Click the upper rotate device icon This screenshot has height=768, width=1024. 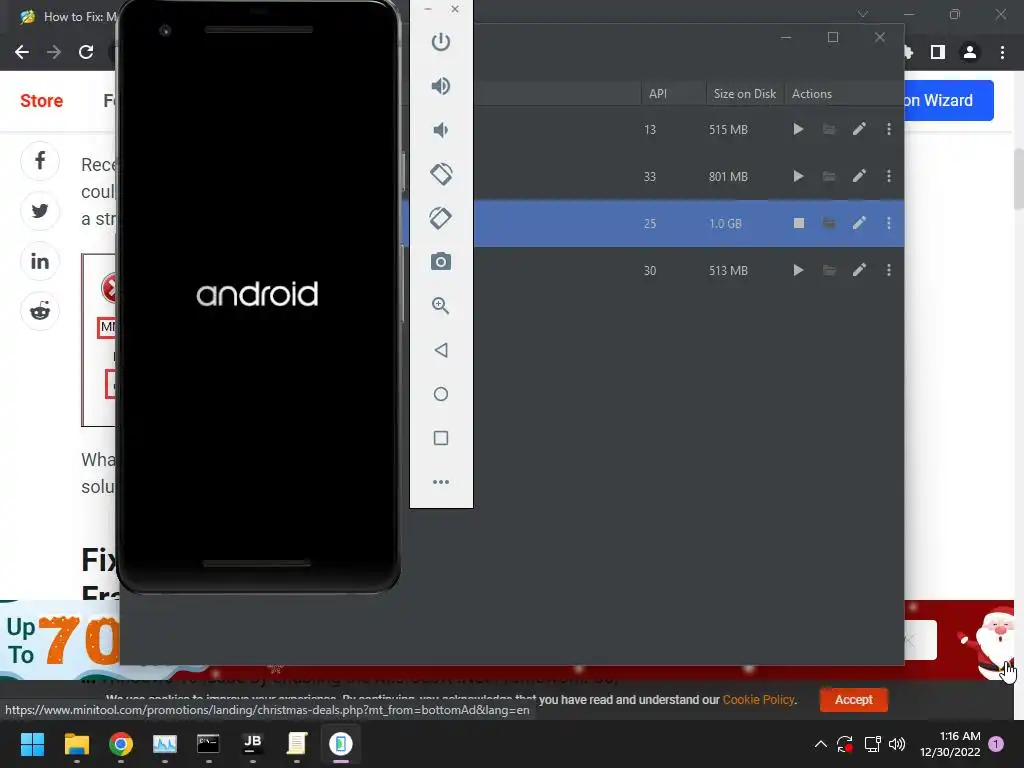pos(441,174)
